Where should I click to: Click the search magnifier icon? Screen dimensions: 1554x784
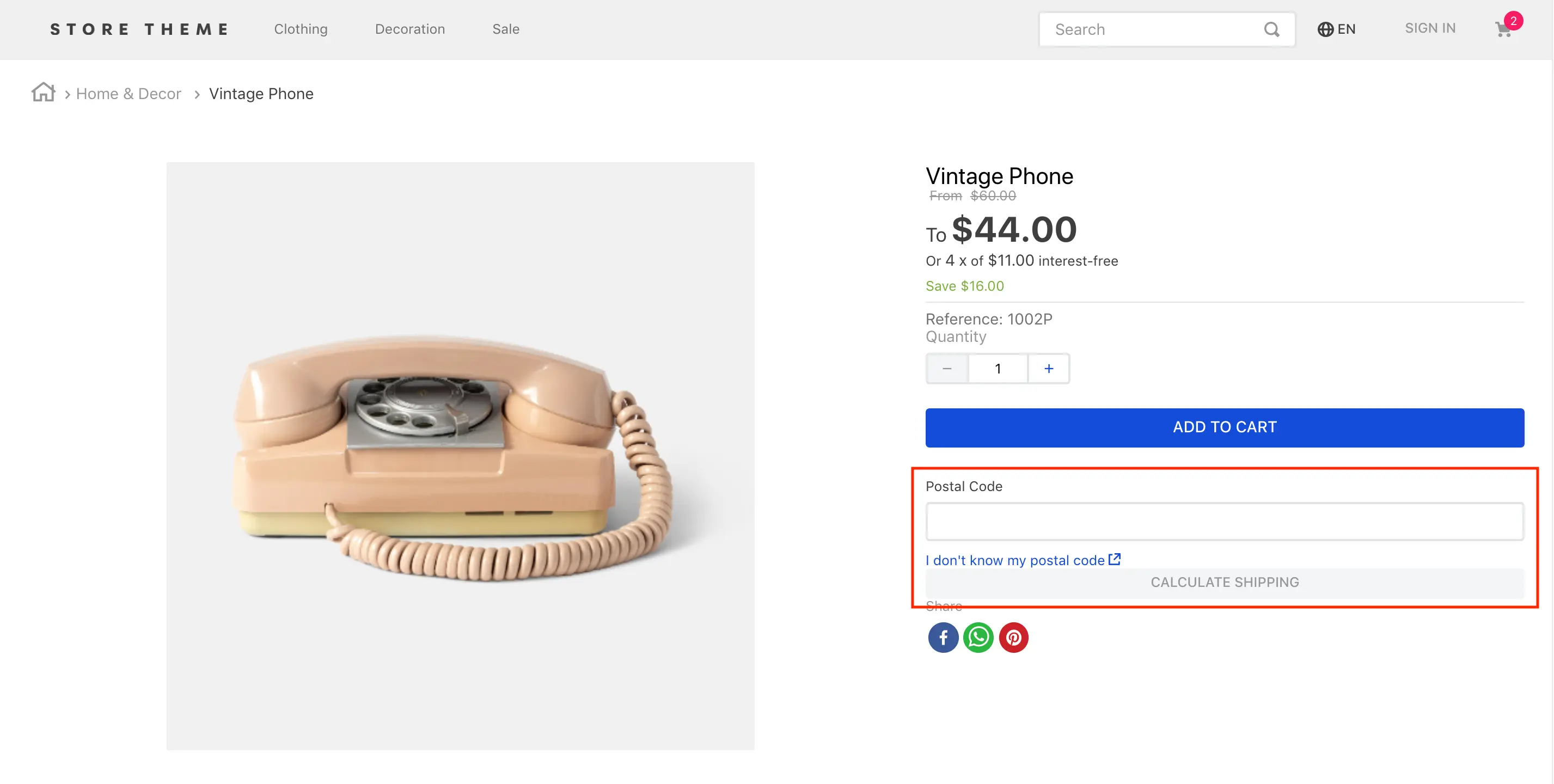[1271, 29]
